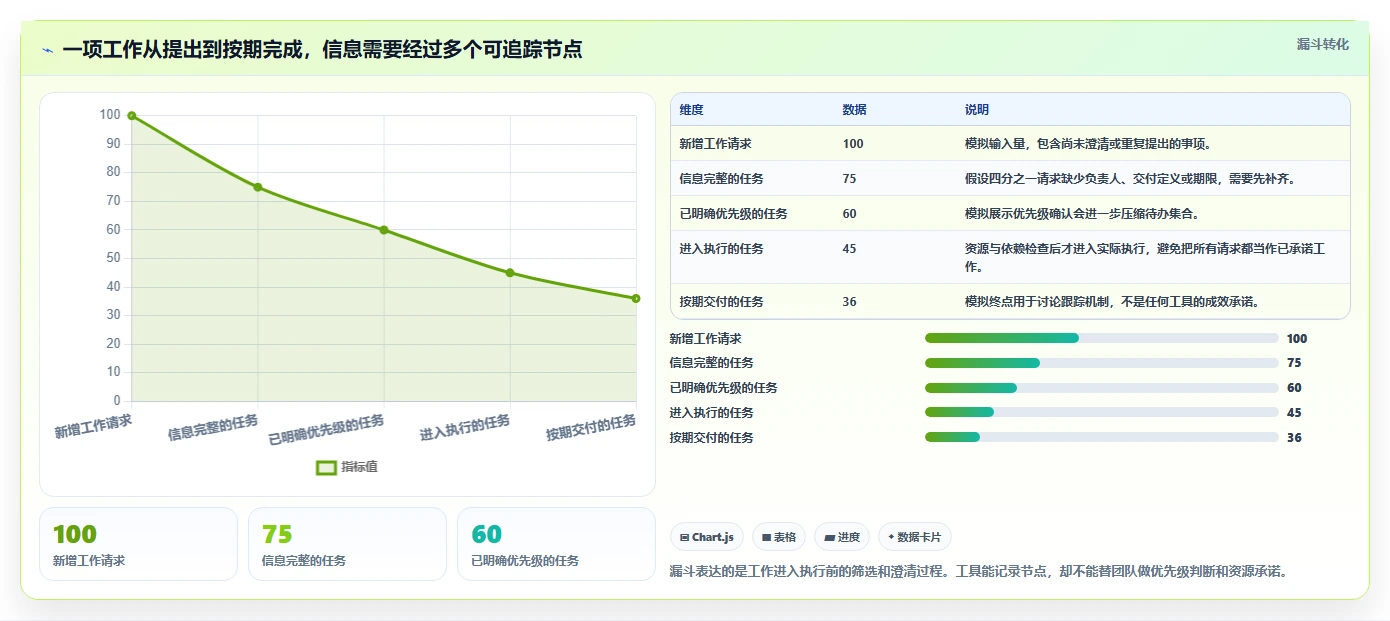Click the progress value 100 label
This screenshot has height=621, width=1390.
1297,339
